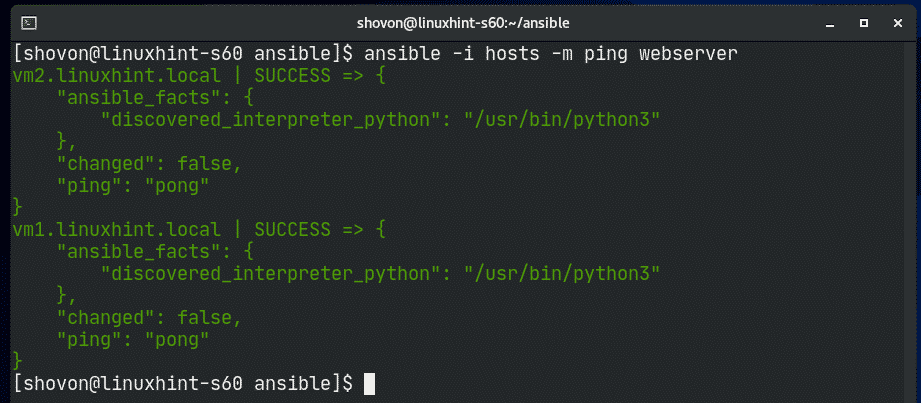
Task: Click the first /usr/bin/python3 path
Action: 562,120
